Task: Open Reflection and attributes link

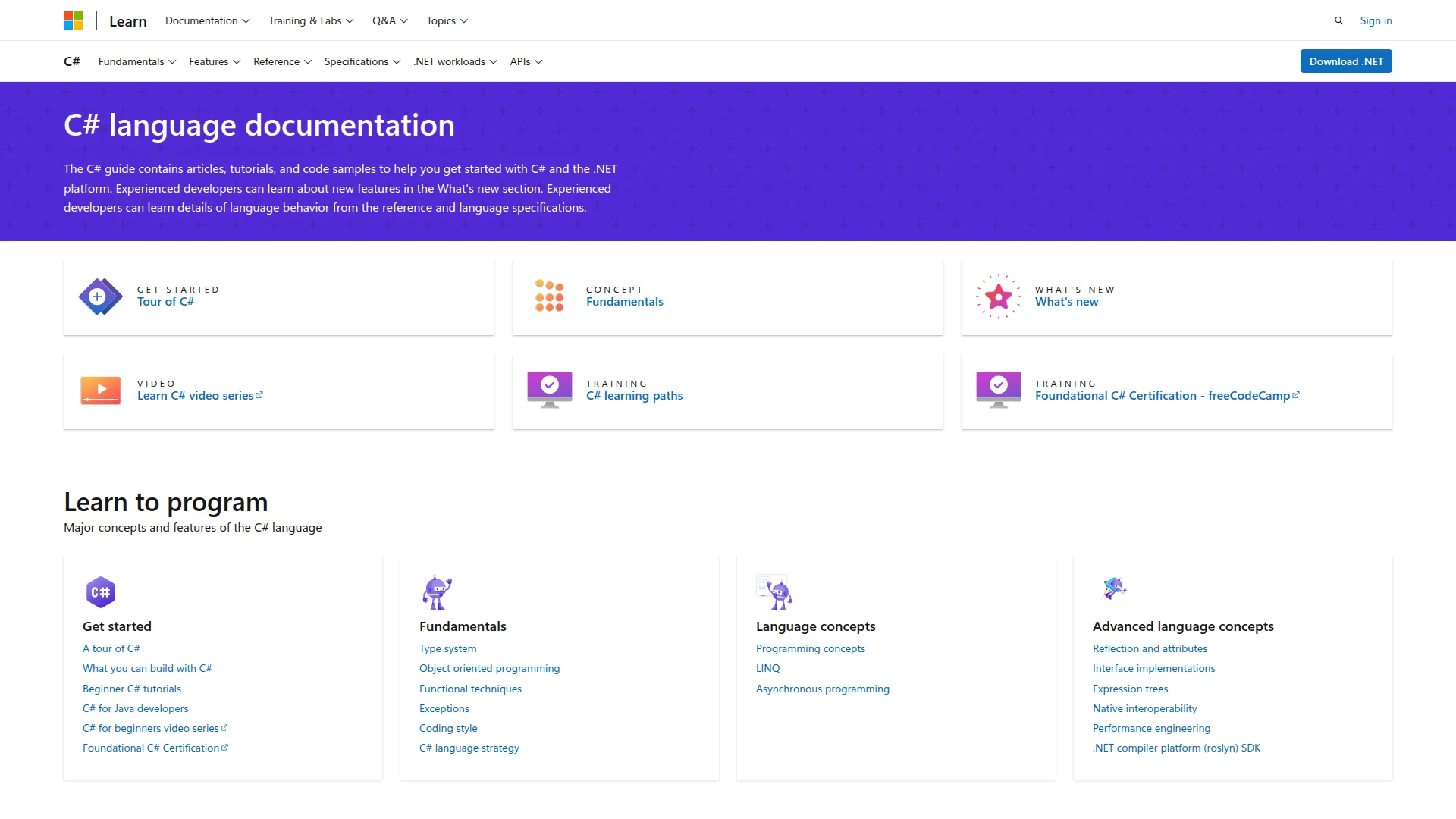Action: click(x=1150, y=648)
